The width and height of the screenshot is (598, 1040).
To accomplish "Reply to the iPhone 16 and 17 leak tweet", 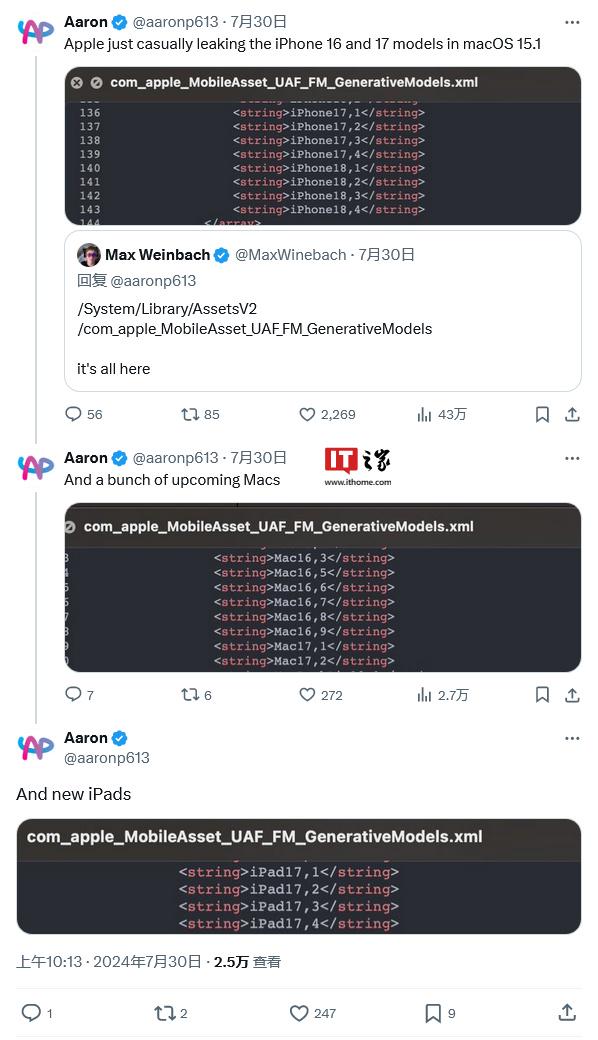I will [x=73, y=415].
